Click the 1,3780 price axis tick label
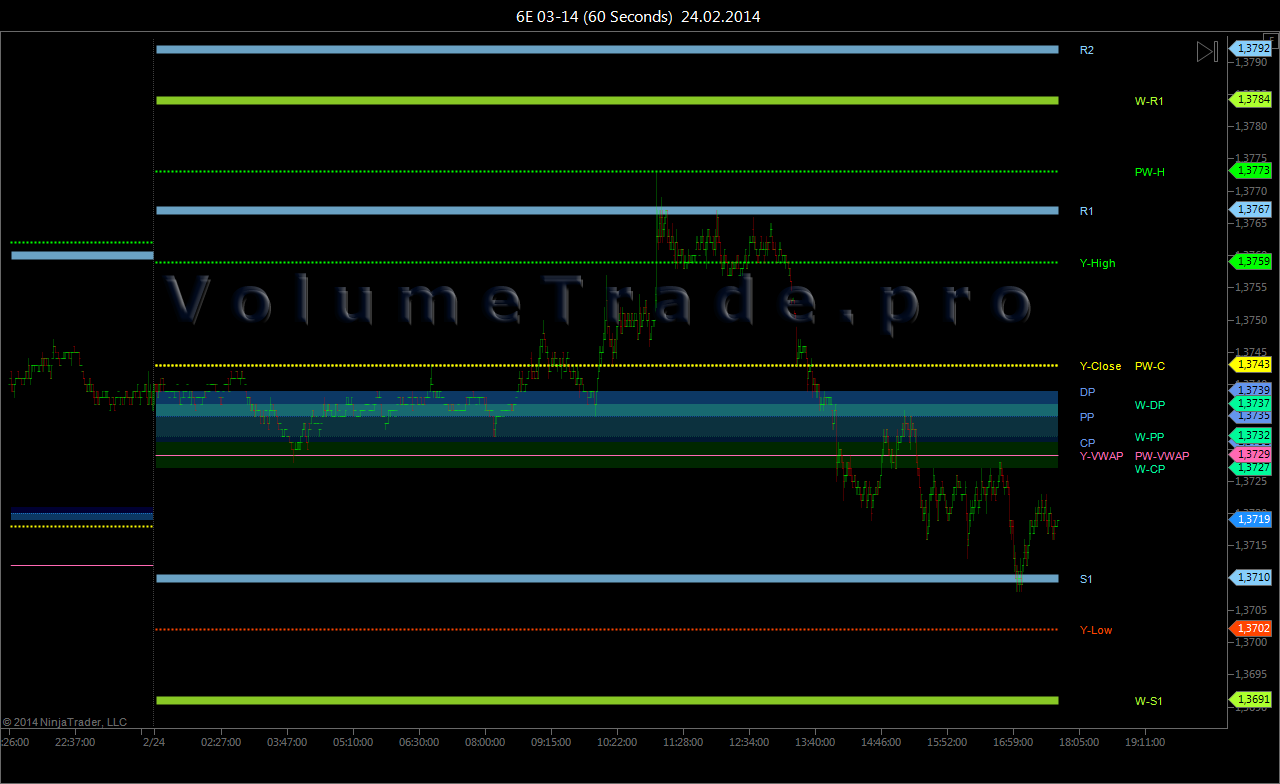The height and width of the screenshot is (784, 1280). (1250, 126)
